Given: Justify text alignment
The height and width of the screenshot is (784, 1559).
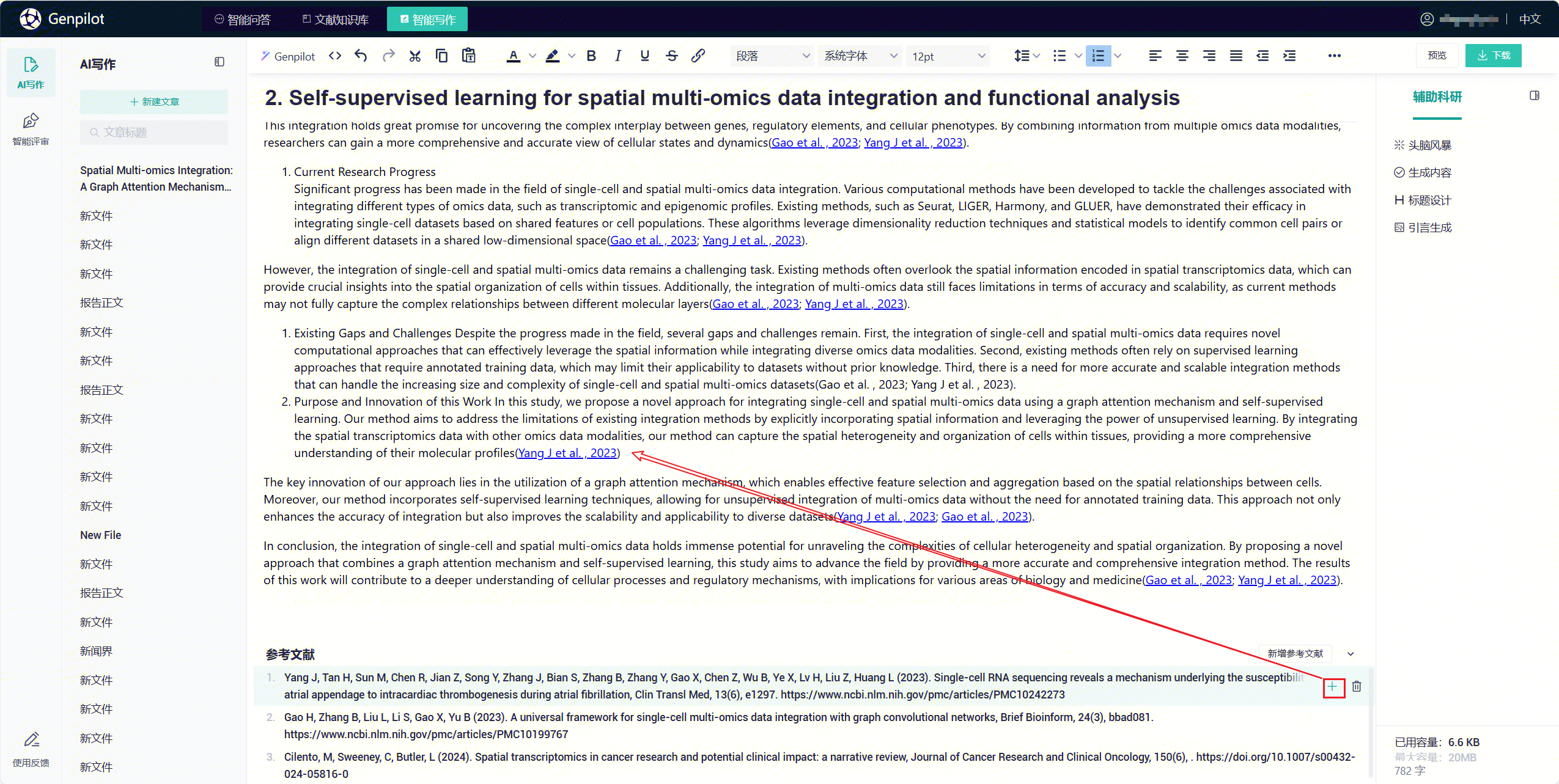Looking at the screenshot, I should pyautogui.click(x=1236, y=56).
